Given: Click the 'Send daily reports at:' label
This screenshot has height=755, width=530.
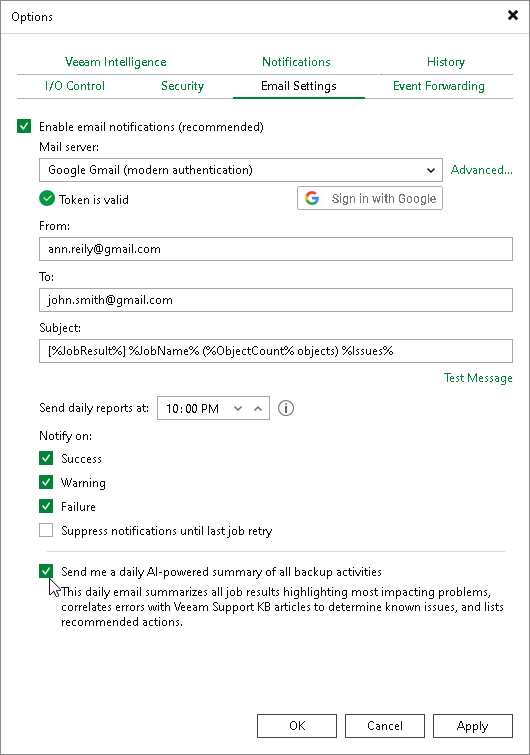Looking at the screenshot, I should point(94,408).
